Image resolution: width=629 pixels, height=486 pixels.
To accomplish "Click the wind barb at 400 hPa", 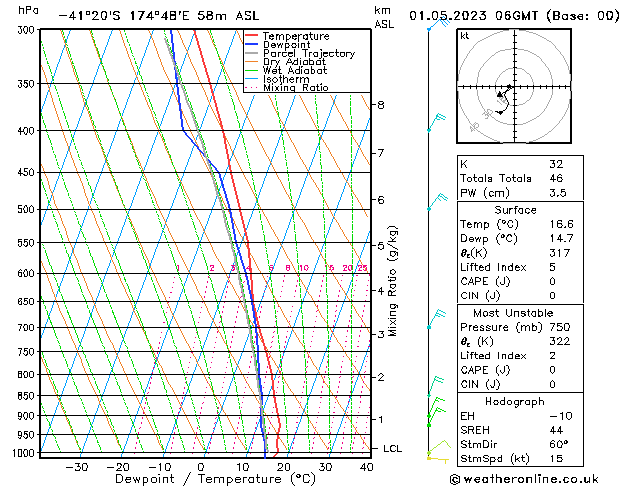I will point(436,123).
